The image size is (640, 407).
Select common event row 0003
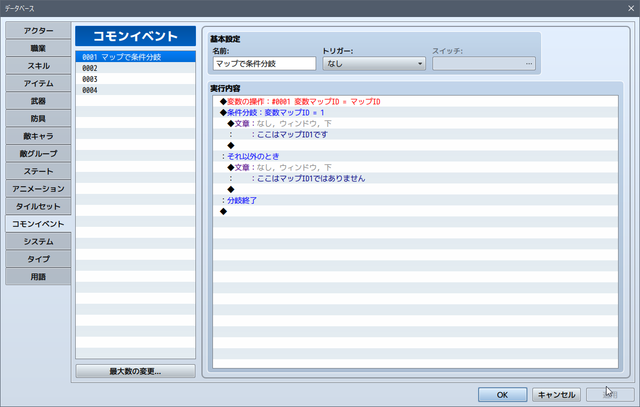[135, 79]
